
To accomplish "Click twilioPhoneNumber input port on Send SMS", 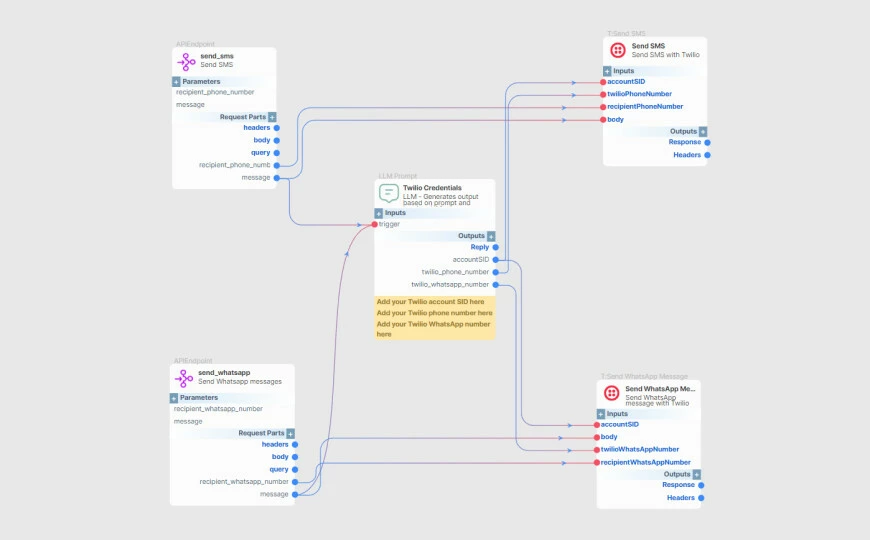I will [x=603, y=94].
